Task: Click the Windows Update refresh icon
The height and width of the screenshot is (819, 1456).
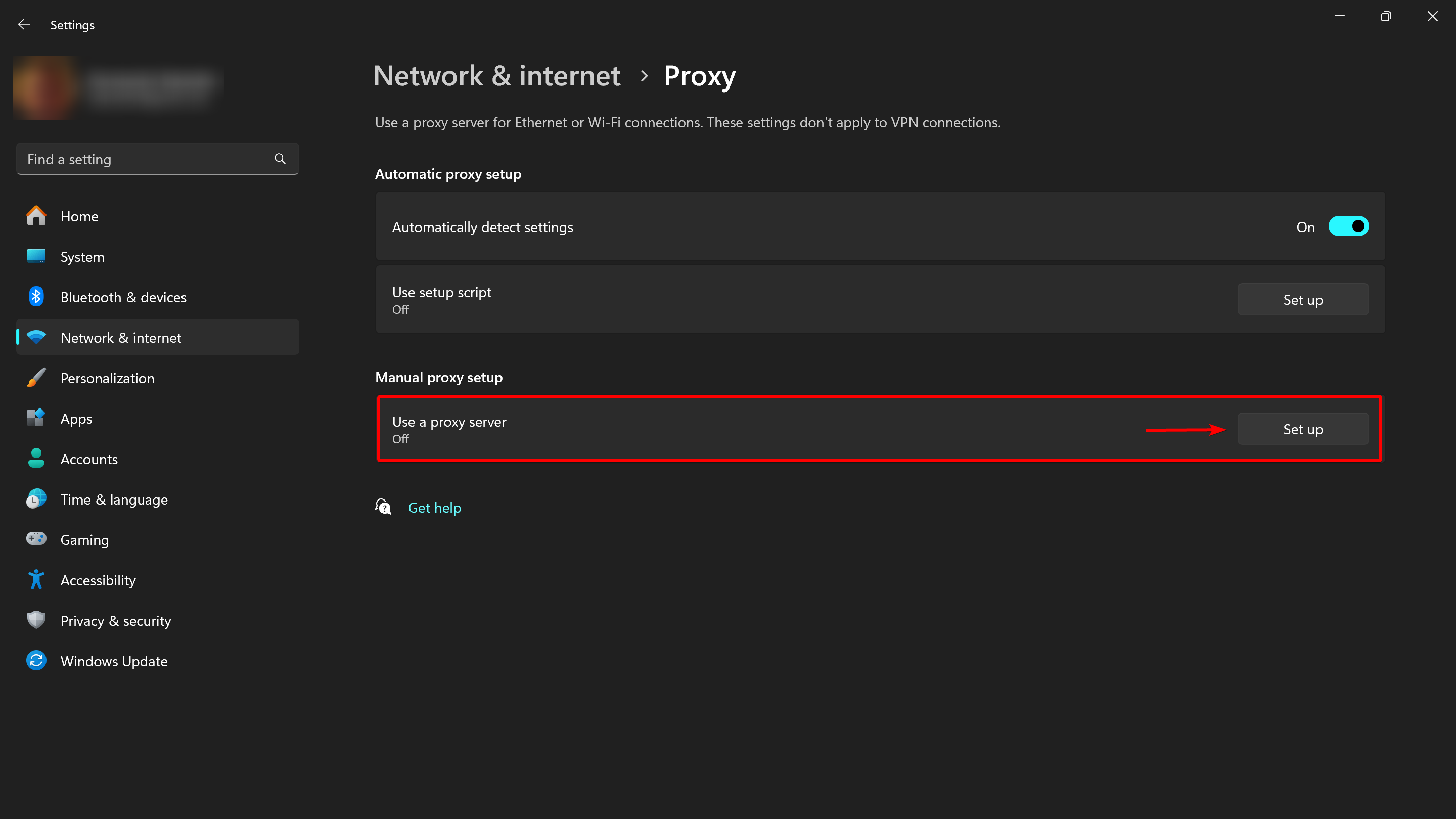Action: click(x=36, y=661)
